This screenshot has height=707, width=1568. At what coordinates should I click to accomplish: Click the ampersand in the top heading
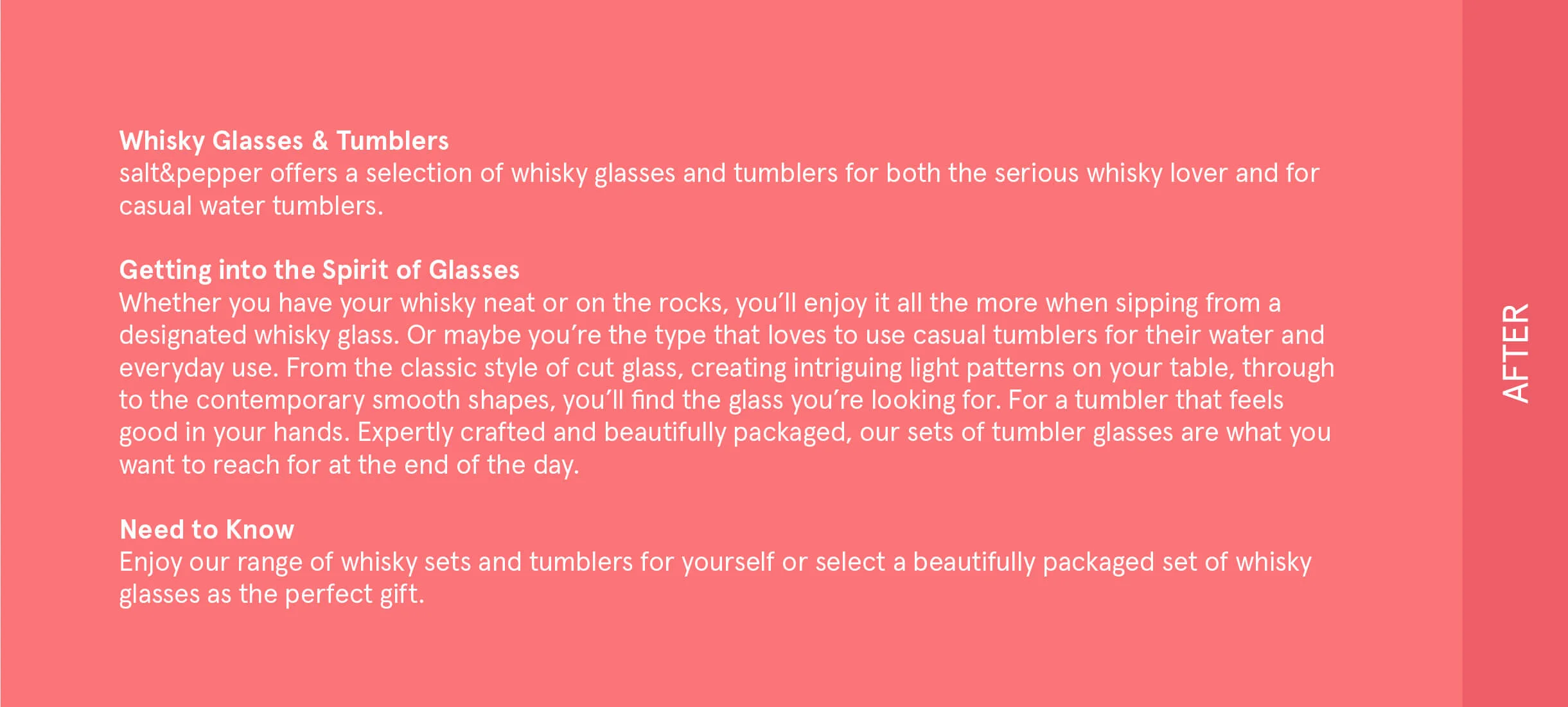coord(320,141)
